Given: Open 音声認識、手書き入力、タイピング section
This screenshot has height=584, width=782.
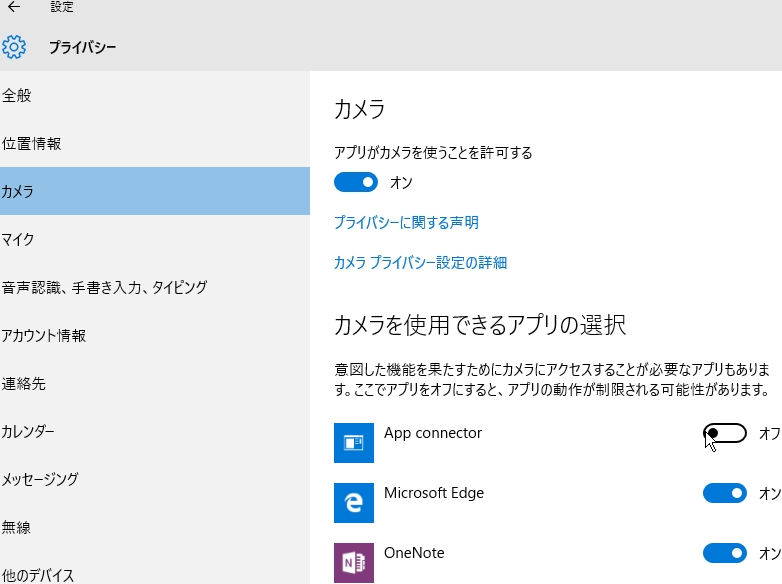Looking at the screenshot, I should pyautogui.click(x=155, y=287).
